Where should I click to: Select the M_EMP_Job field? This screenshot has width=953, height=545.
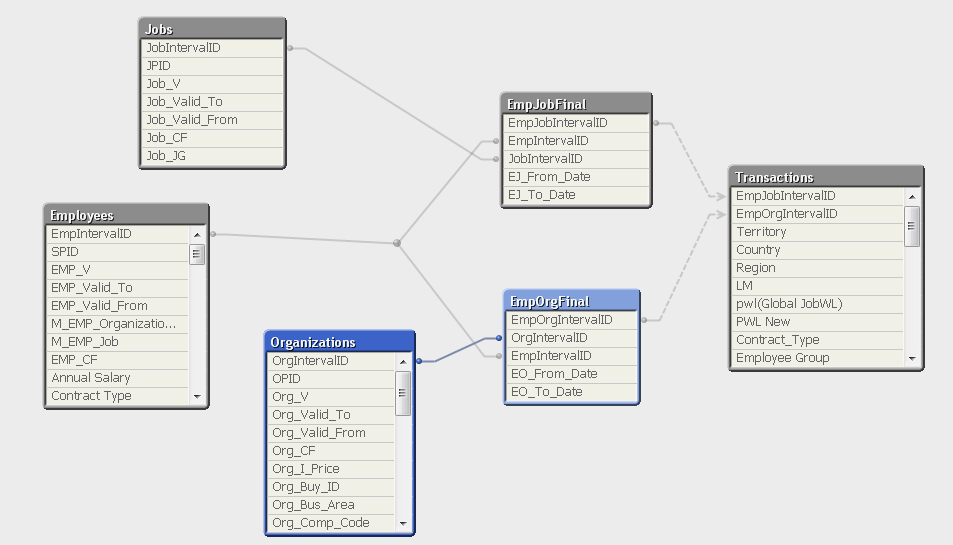click(118, 342)
